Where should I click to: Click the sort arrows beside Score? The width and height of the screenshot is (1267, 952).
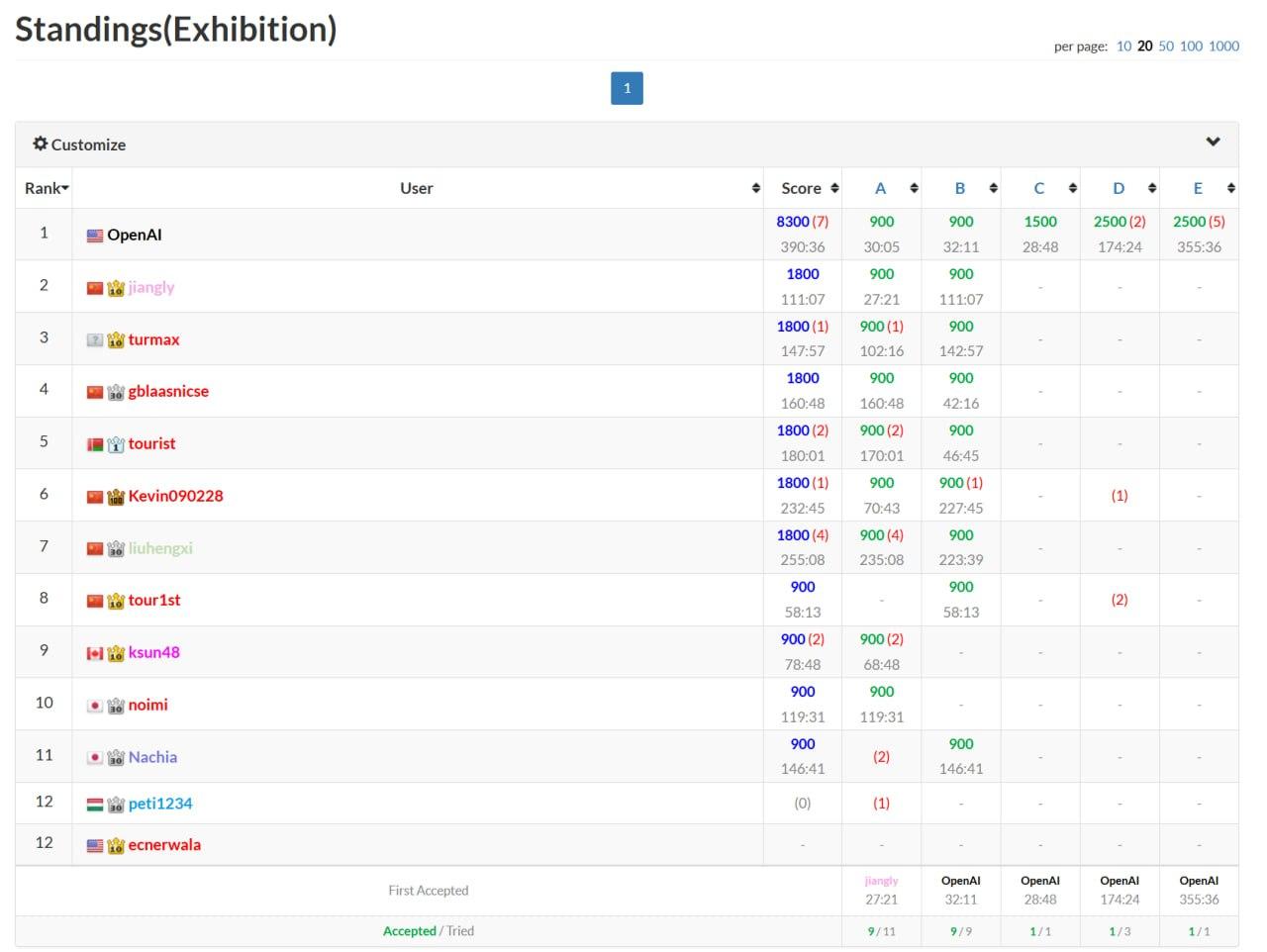[x=834, y=188]
